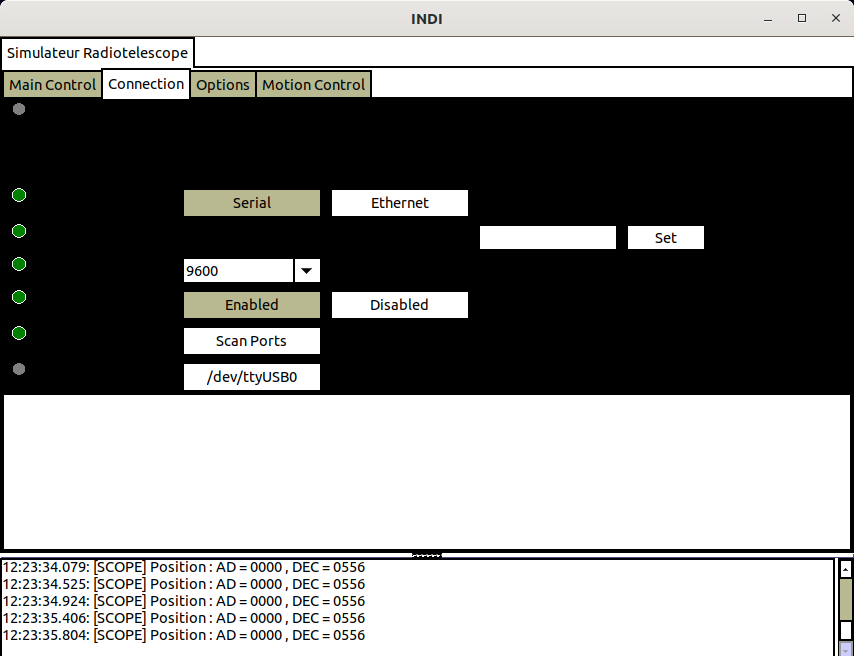Click the log scrollbar down arrow
The width and height of the screenshot is (854, 656).
click(845, 648)
